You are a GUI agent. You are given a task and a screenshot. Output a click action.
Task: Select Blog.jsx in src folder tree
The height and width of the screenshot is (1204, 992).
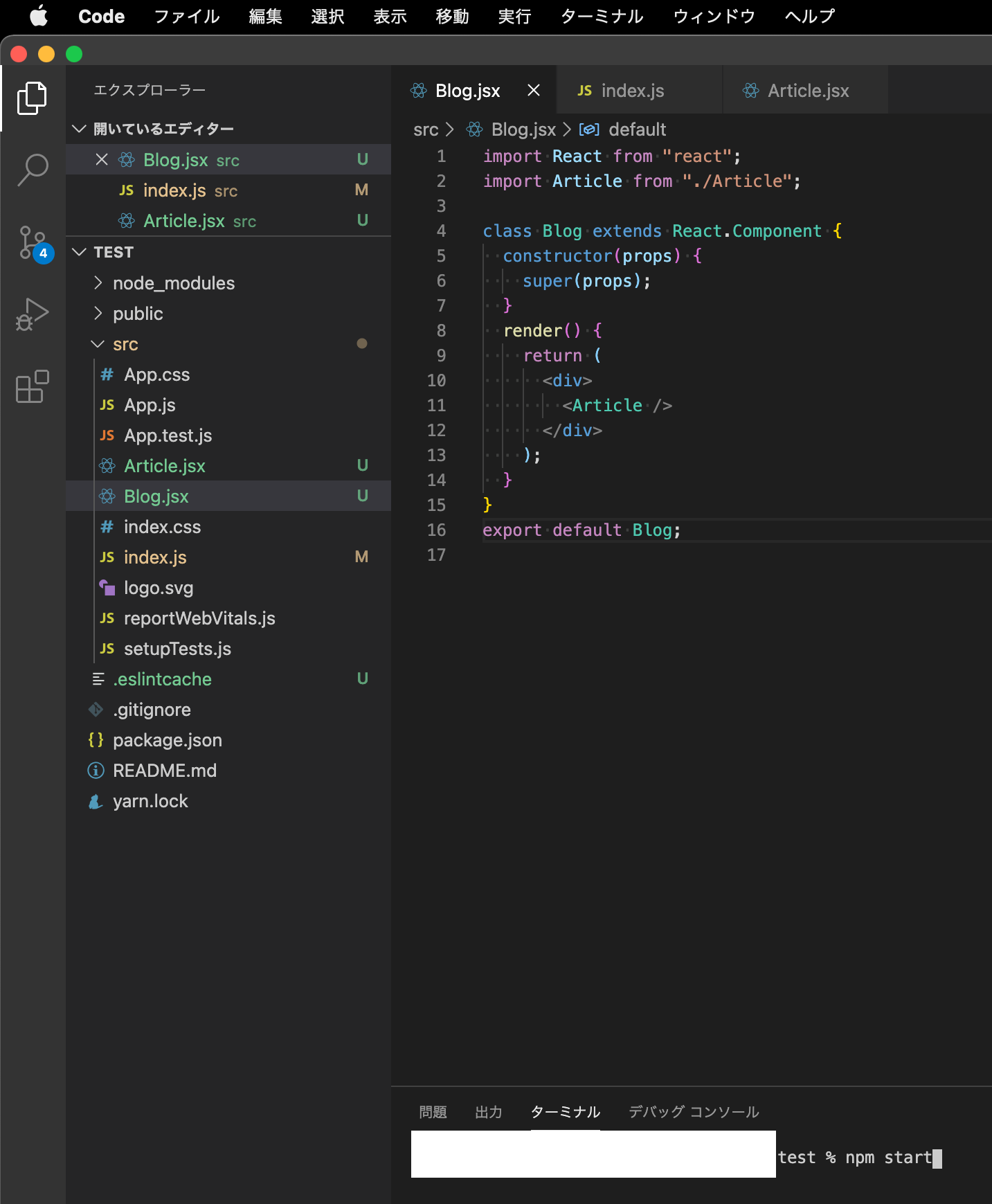click(228, 496)
